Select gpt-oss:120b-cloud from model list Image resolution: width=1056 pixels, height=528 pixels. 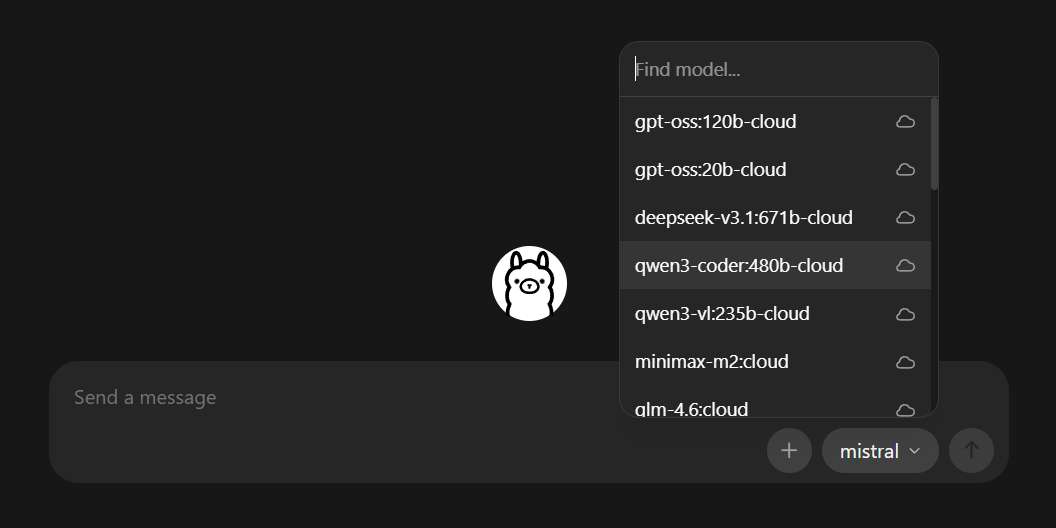715,122
